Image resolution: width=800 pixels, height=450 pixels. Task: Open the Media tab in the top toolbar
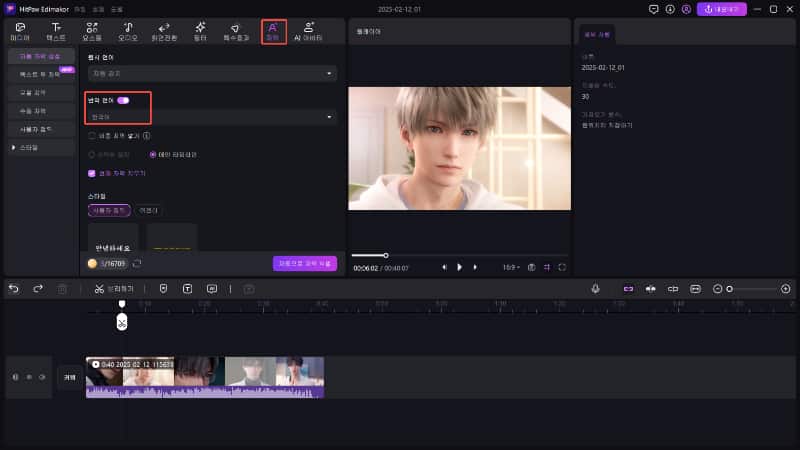click(x=19, y=31)
